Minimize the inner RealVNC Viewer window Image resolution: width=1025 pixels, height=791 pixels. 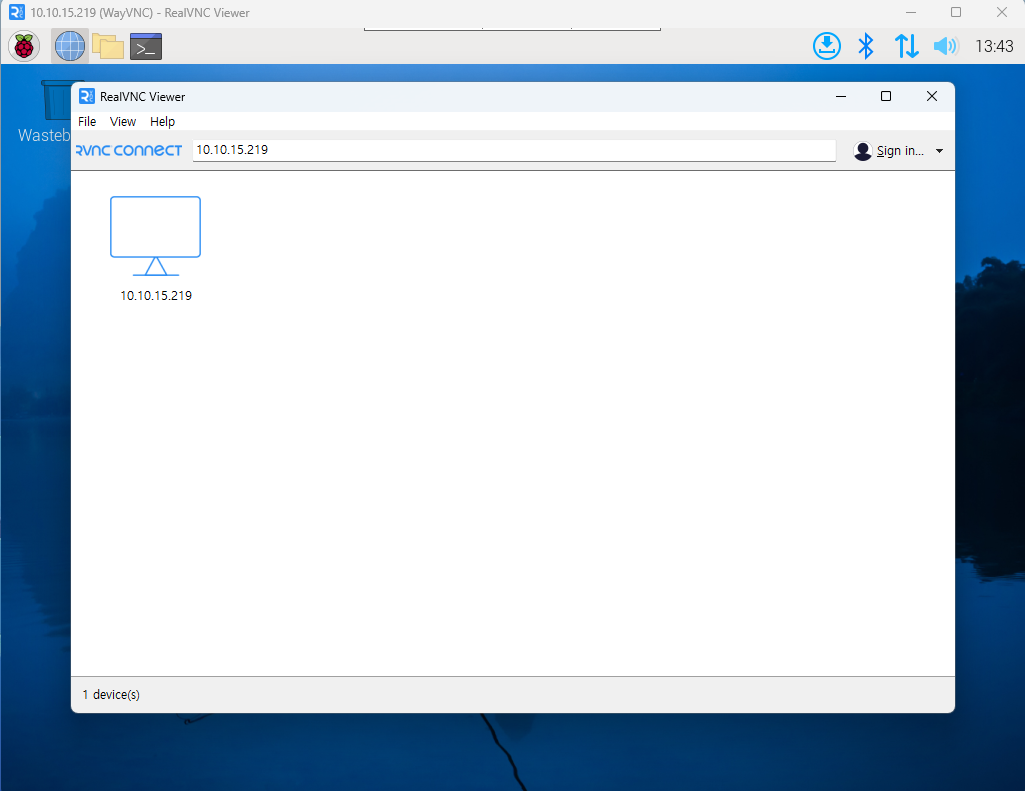click(x=841, y=97)
